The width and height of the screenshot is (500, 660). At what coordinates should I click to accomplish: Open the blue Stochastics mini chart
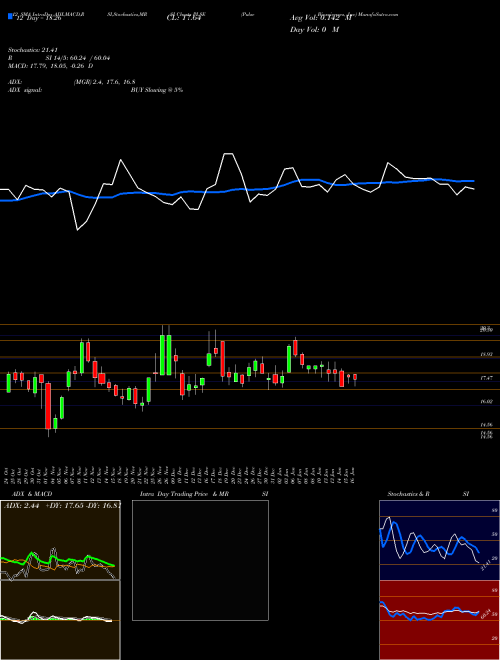tap(439, 540)
